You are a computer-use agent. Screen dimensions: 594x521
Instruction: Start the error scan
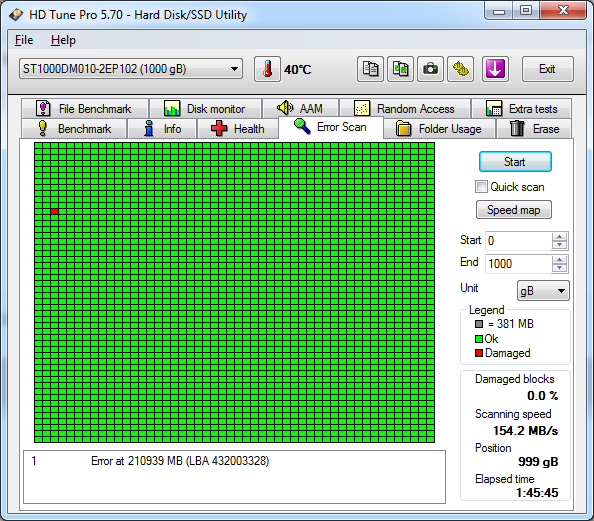point(515,162)
